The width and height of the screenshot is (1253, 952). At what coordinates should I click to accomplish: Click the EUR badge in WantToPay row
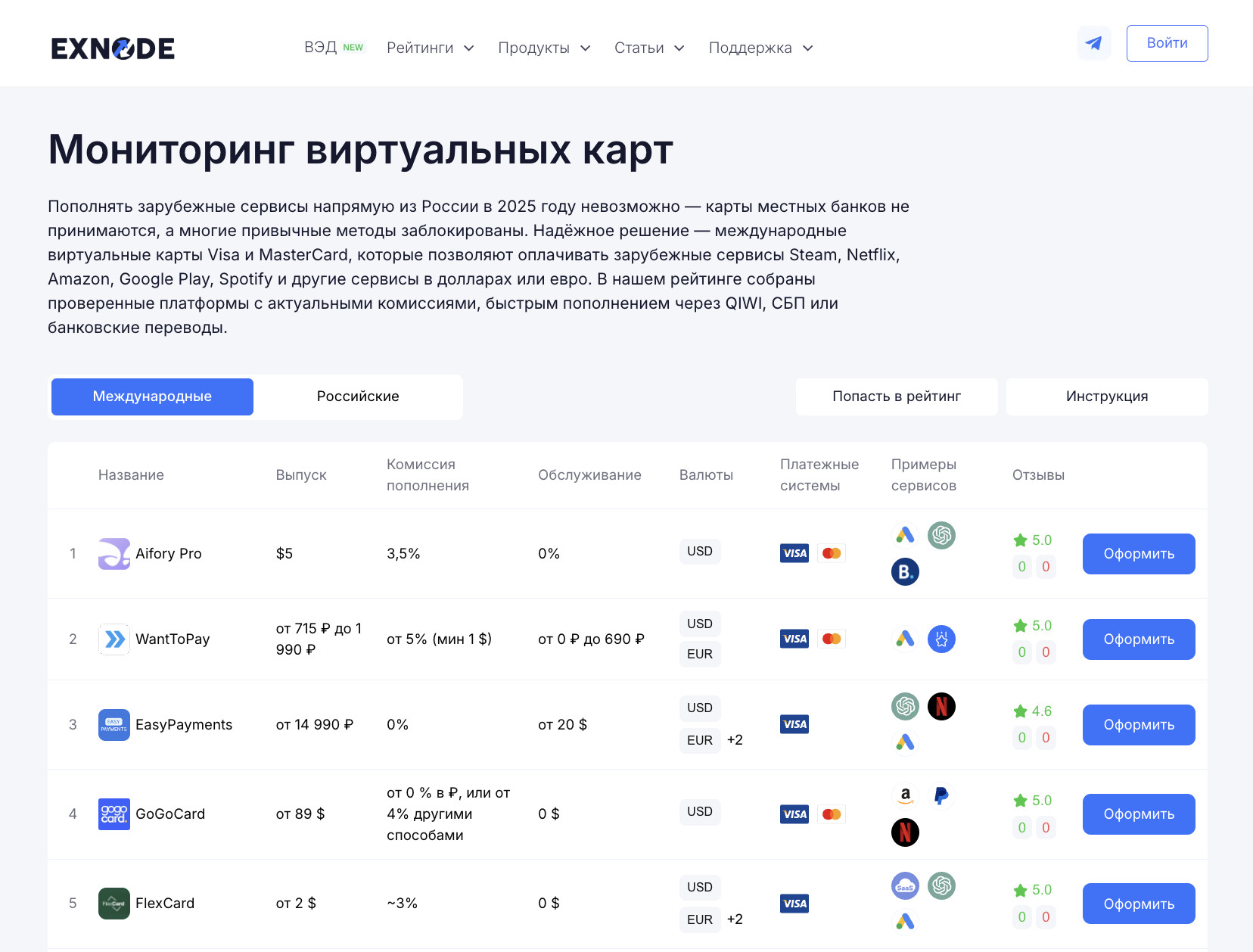pos(700,654)
